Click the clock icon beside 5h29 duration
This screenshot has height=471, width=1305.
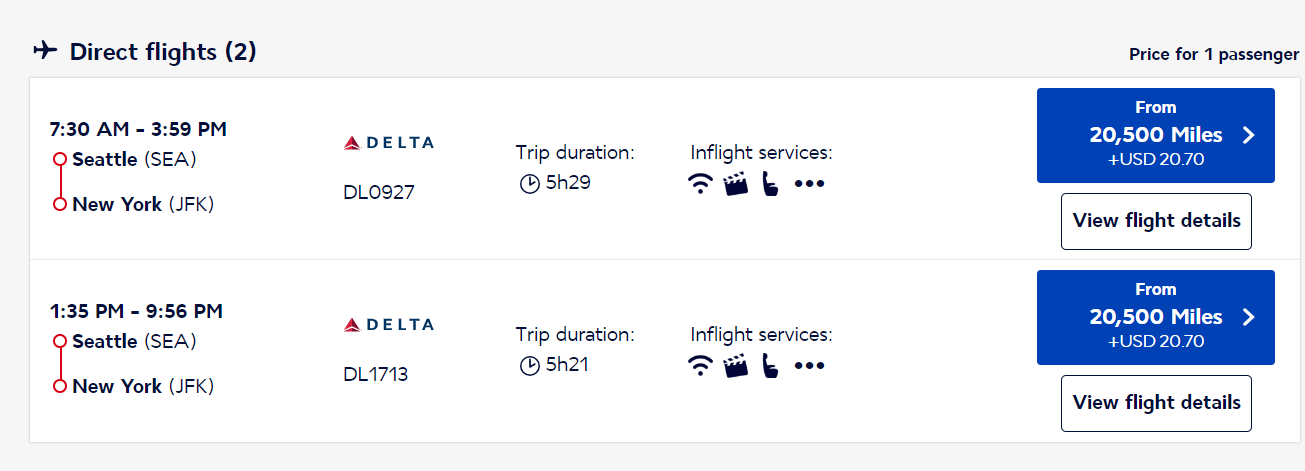tap(529, 184)
